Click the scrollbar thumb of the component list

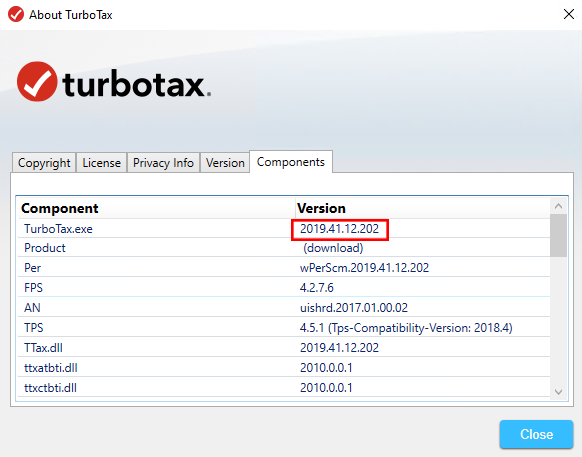558,235
